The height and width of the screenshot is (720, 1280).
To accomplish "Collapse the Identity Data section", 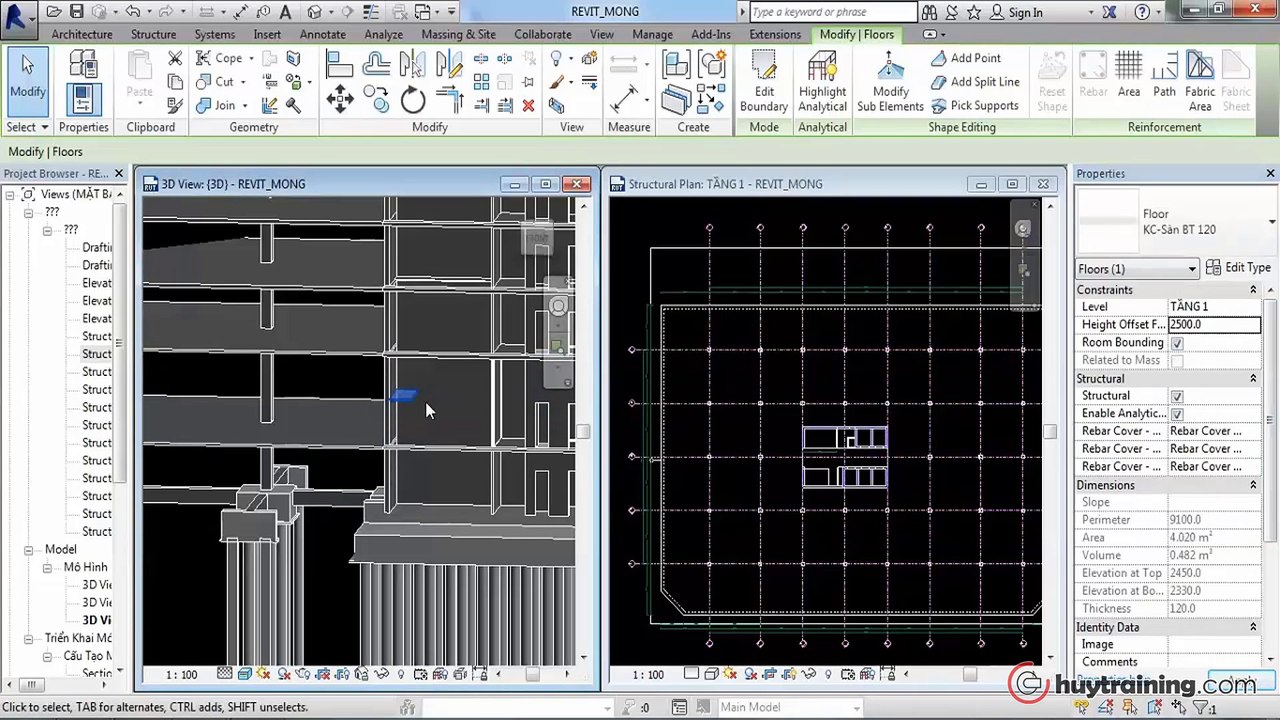I will pos(1253,627).
